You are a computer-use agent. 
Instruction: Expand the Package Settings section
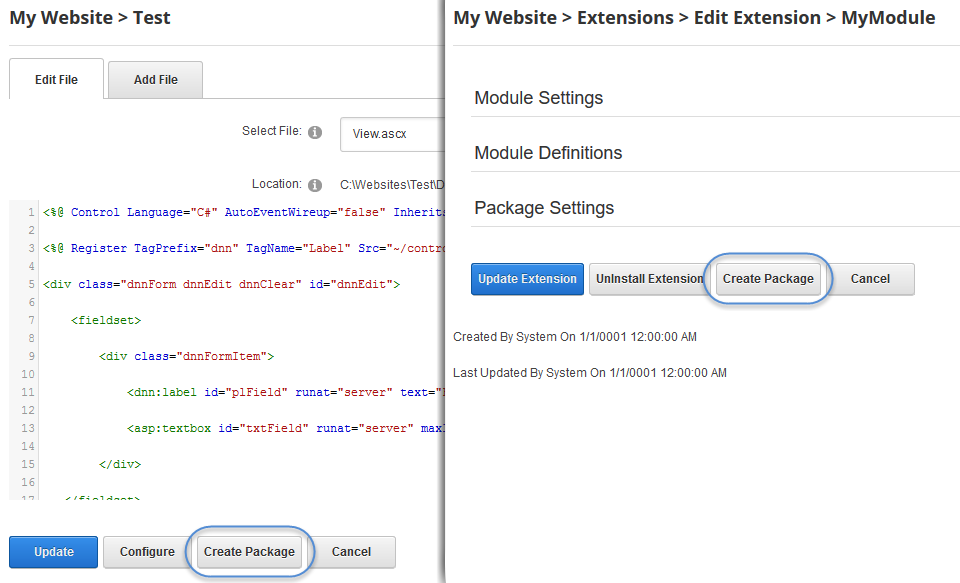pos(544,208)
